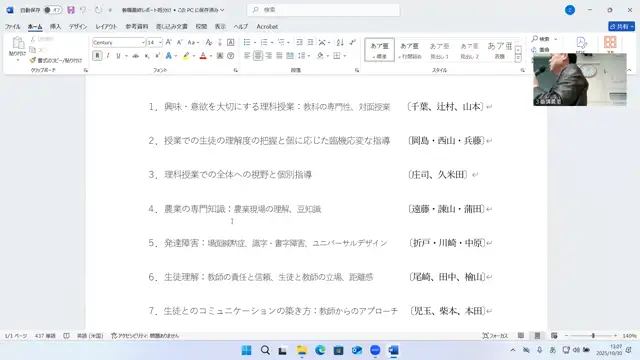The width and height of the screenshot is (640, 360).
Task: Click the character shading icon
Action: [220, 56]
